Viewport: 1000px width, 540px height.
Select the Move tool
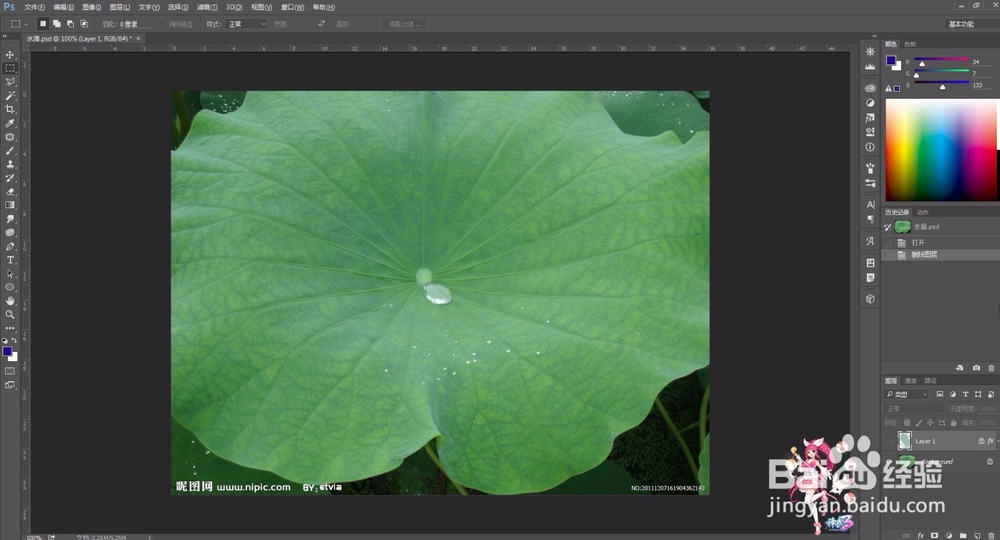[10, 55]
